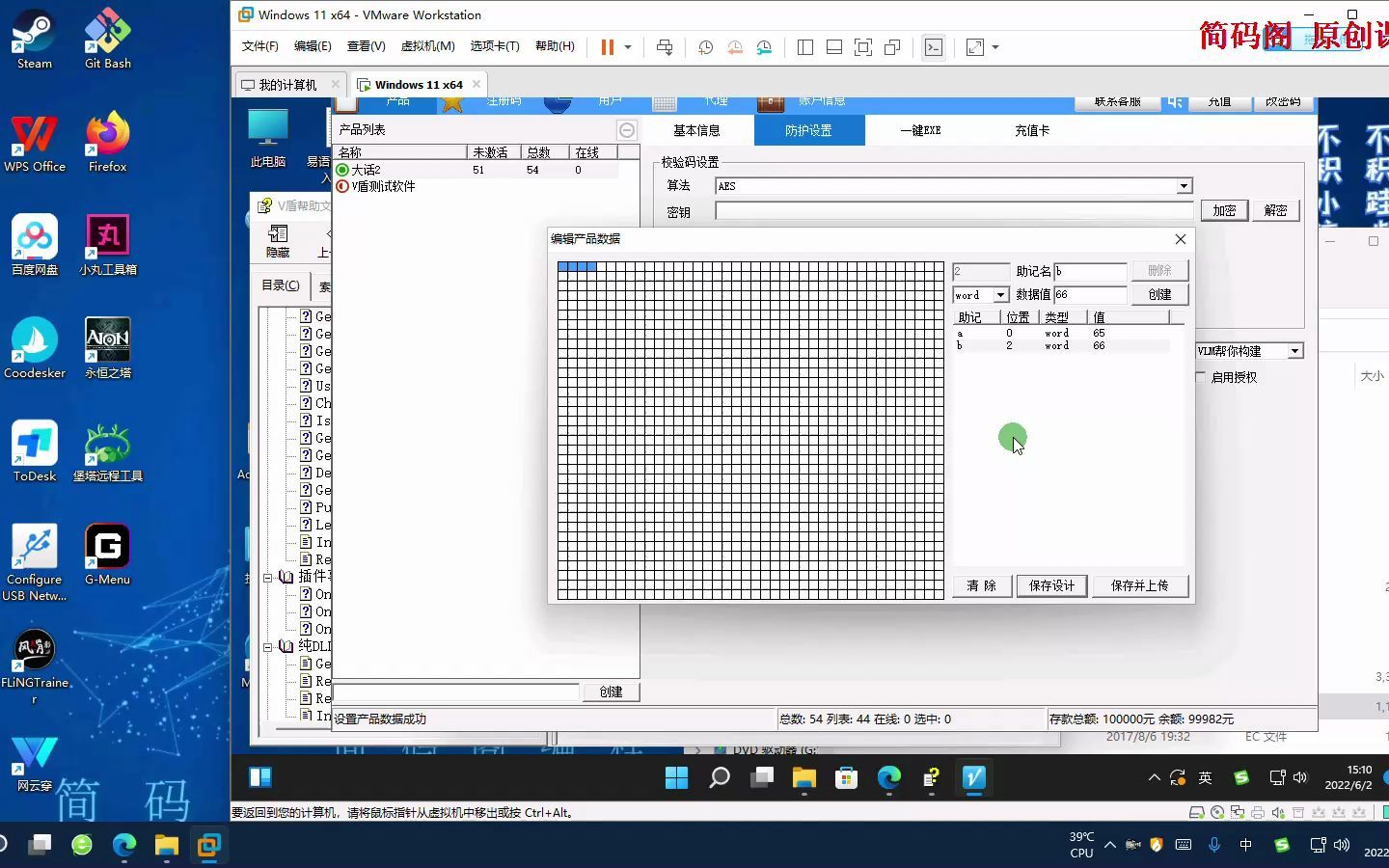Image resolution: width=1389 pixels, height=868 pixels.
Task: Click the 数据值 input field
Action: [x=1090, y=294]
